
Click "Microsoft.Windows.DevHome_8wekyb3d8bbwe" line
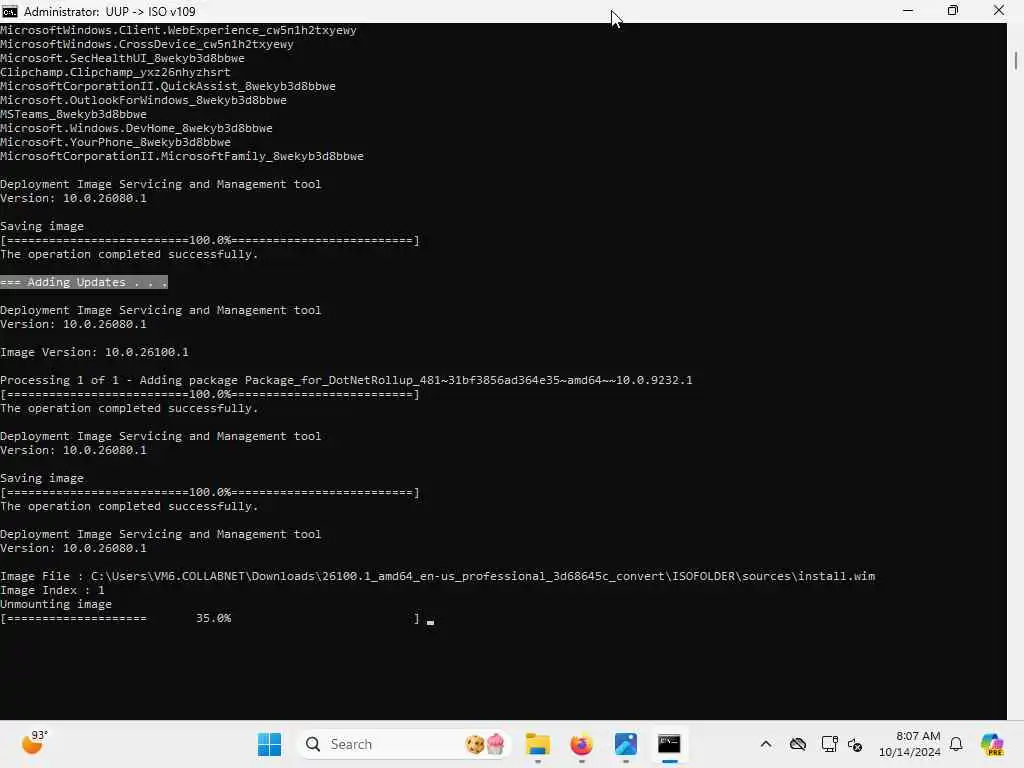point(136,128)
